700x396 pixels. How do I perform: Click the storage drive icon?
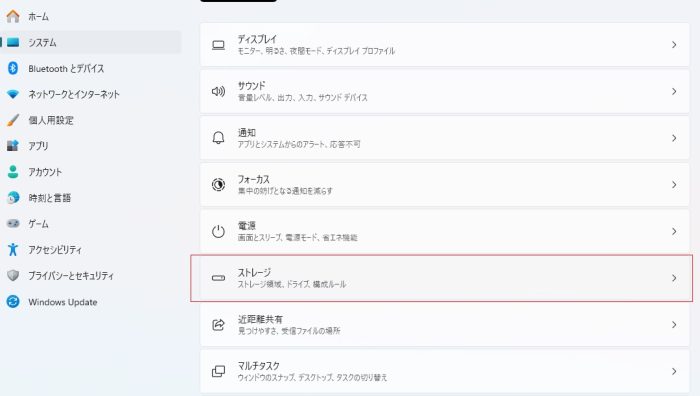pyautogui.click(x=218, y=278)
